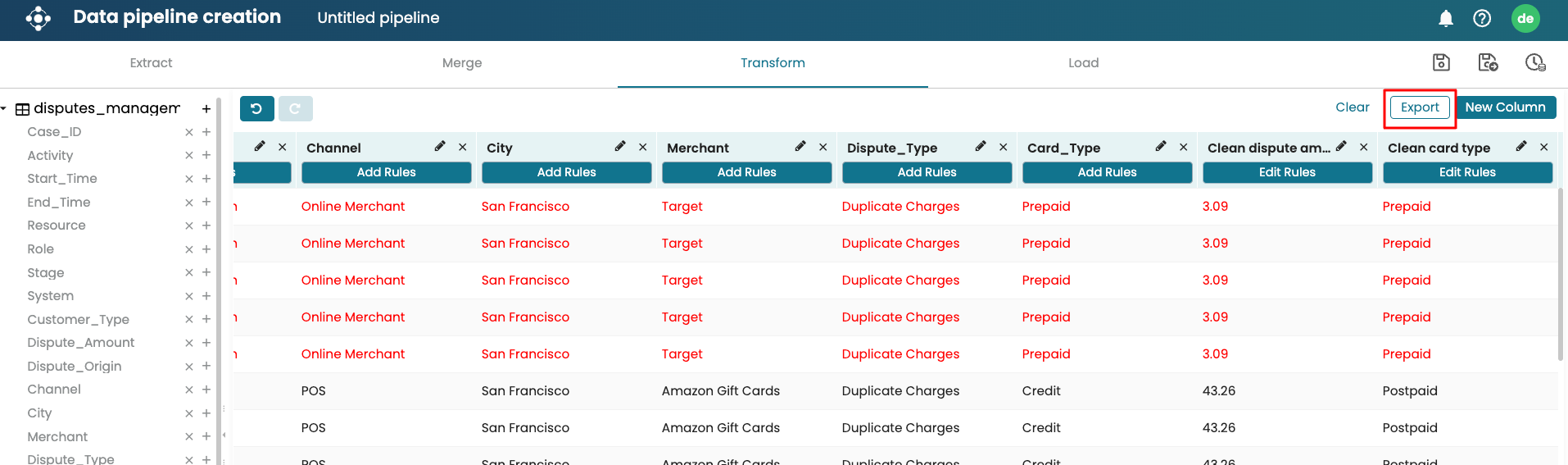This screenshot has height=465, width=1568.
Task: Click Edit Rules under Clean card type
Action: (1467, 172)
